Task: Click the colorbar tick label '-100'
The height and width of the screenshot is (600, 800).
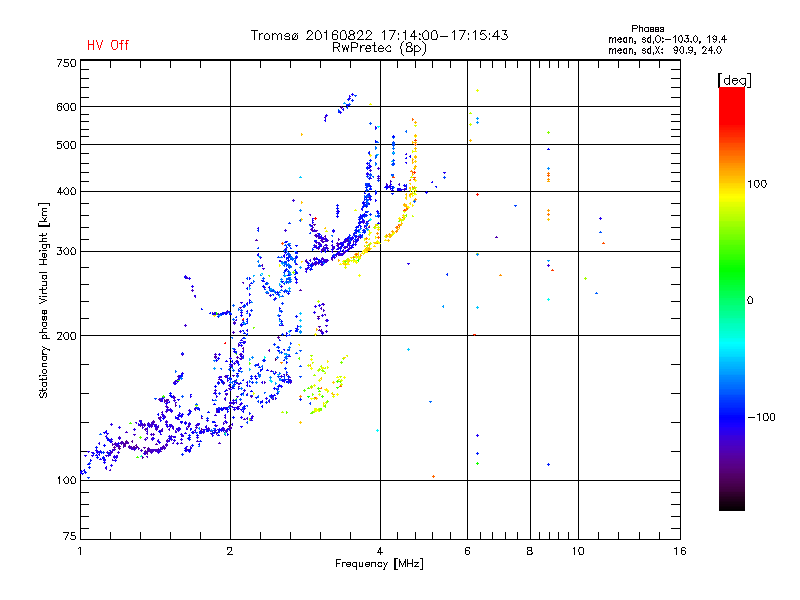Action: [761, 417]
